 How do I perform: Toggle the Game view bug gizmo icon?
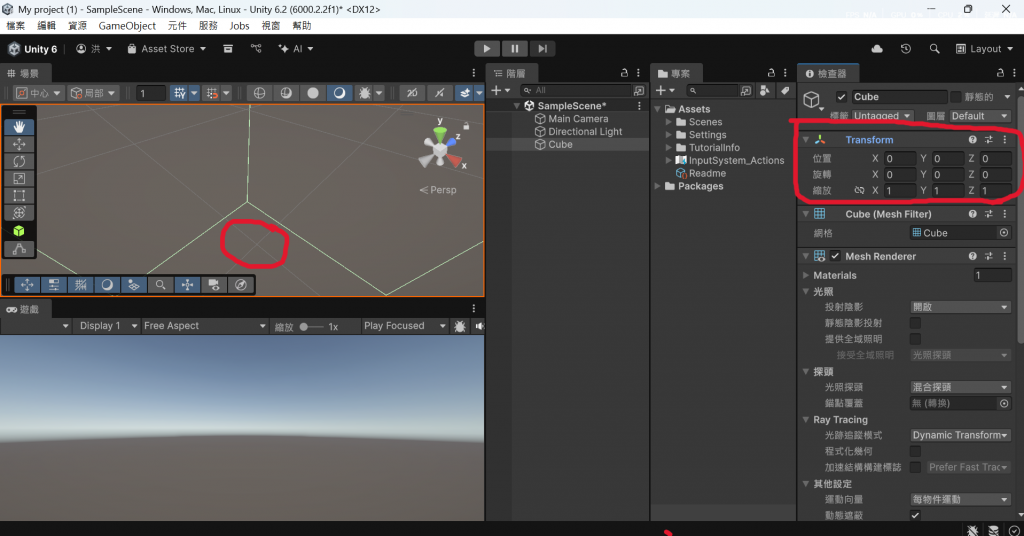460,326
